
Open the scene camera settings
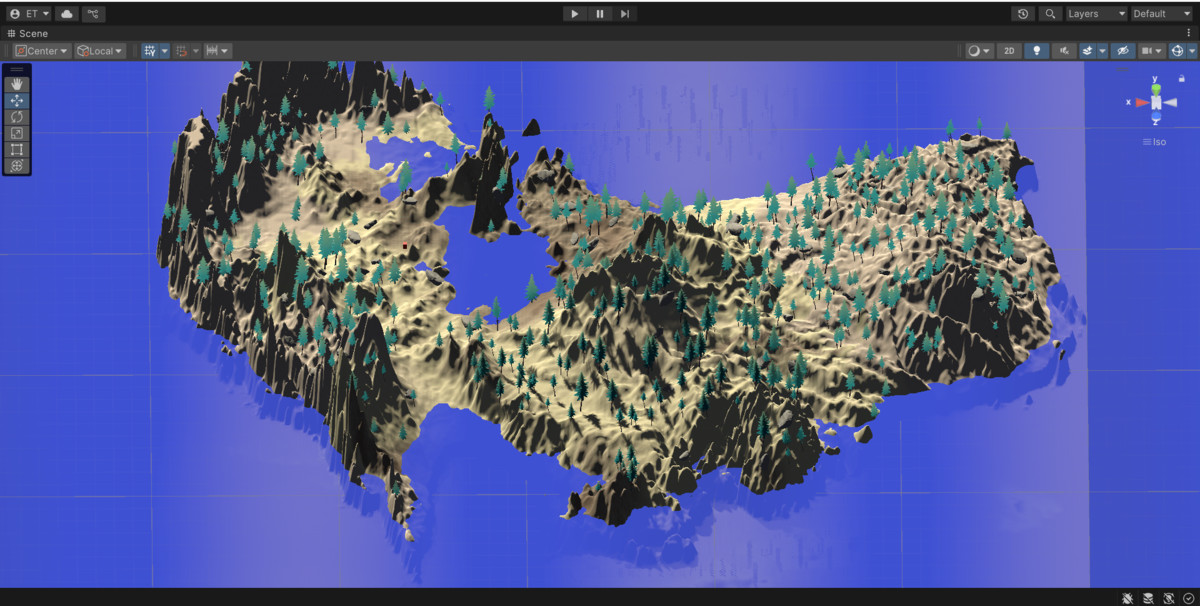tap(1152, 51)
